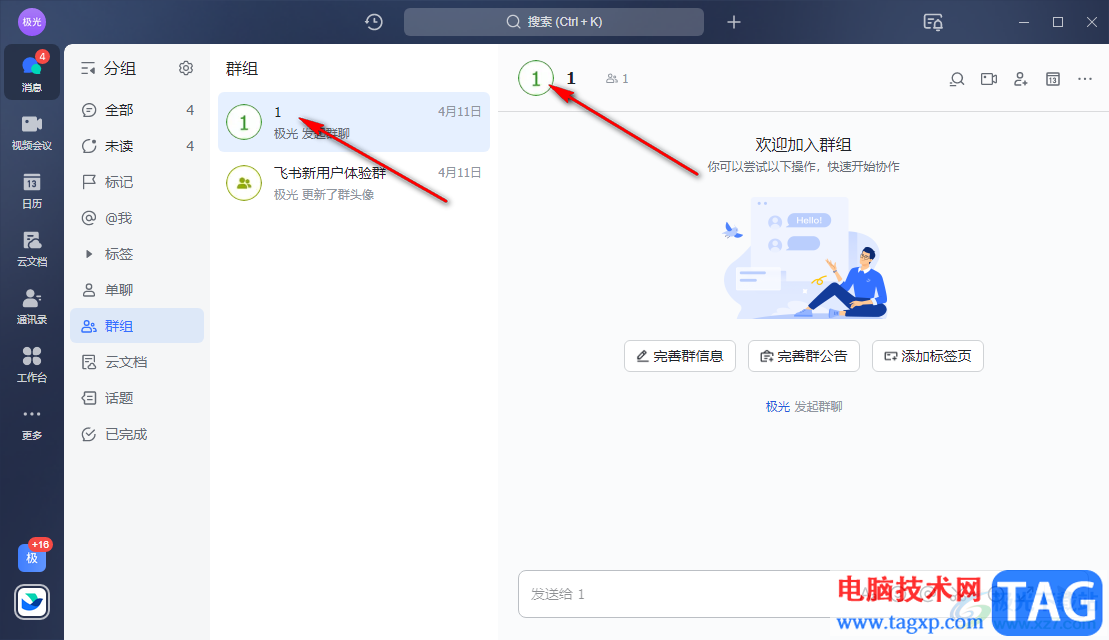Open Contacts in left sidebar
Screen dimensions: 1109x640
[x=32, y=306]
